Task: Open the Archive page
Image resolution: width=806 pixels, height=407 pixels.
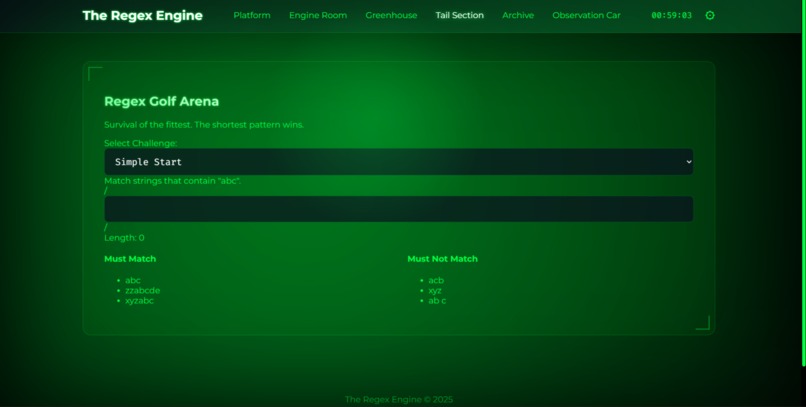Action: point(518,15)
